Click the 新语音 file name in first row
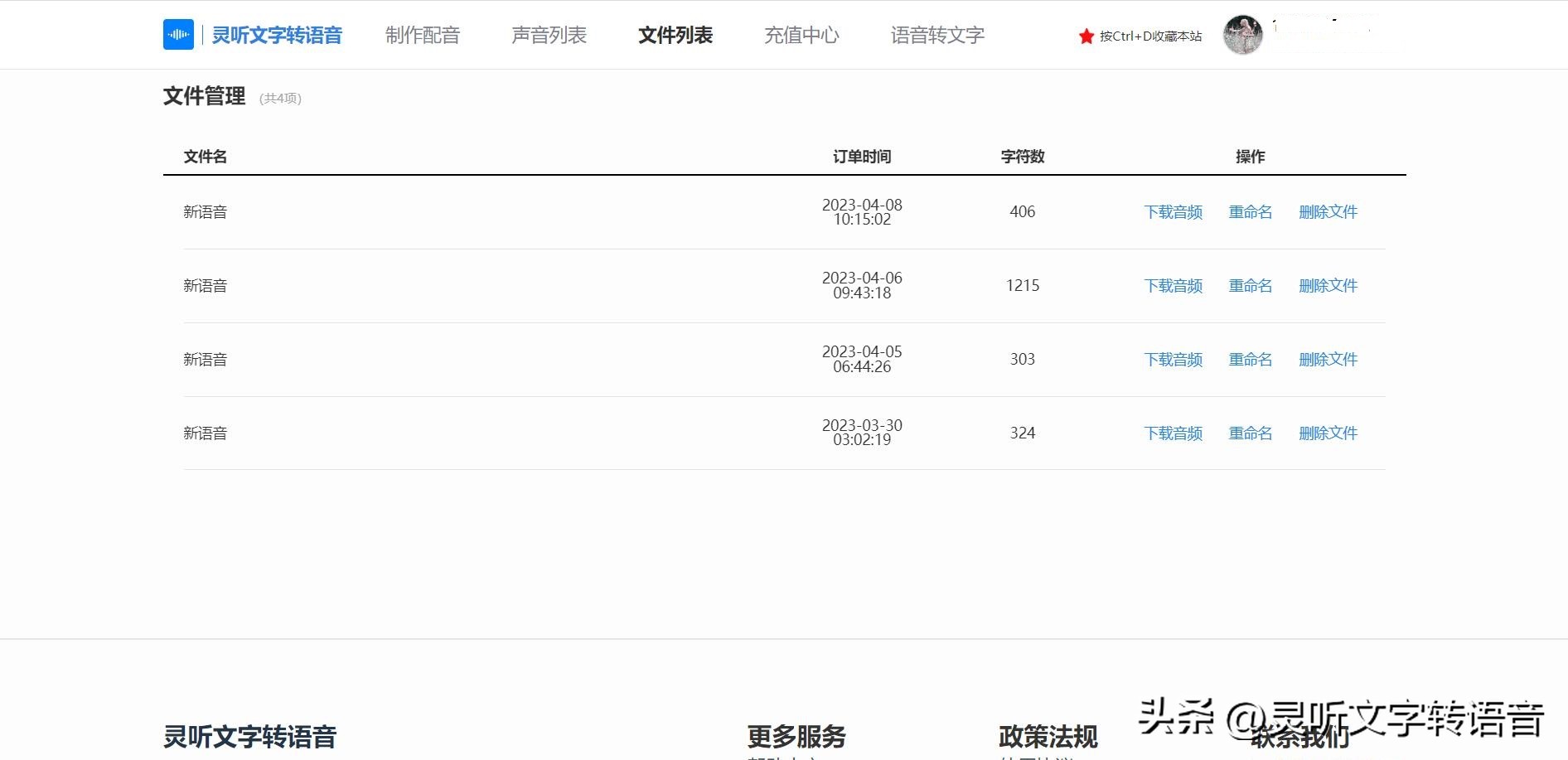 tap(205, 212)
